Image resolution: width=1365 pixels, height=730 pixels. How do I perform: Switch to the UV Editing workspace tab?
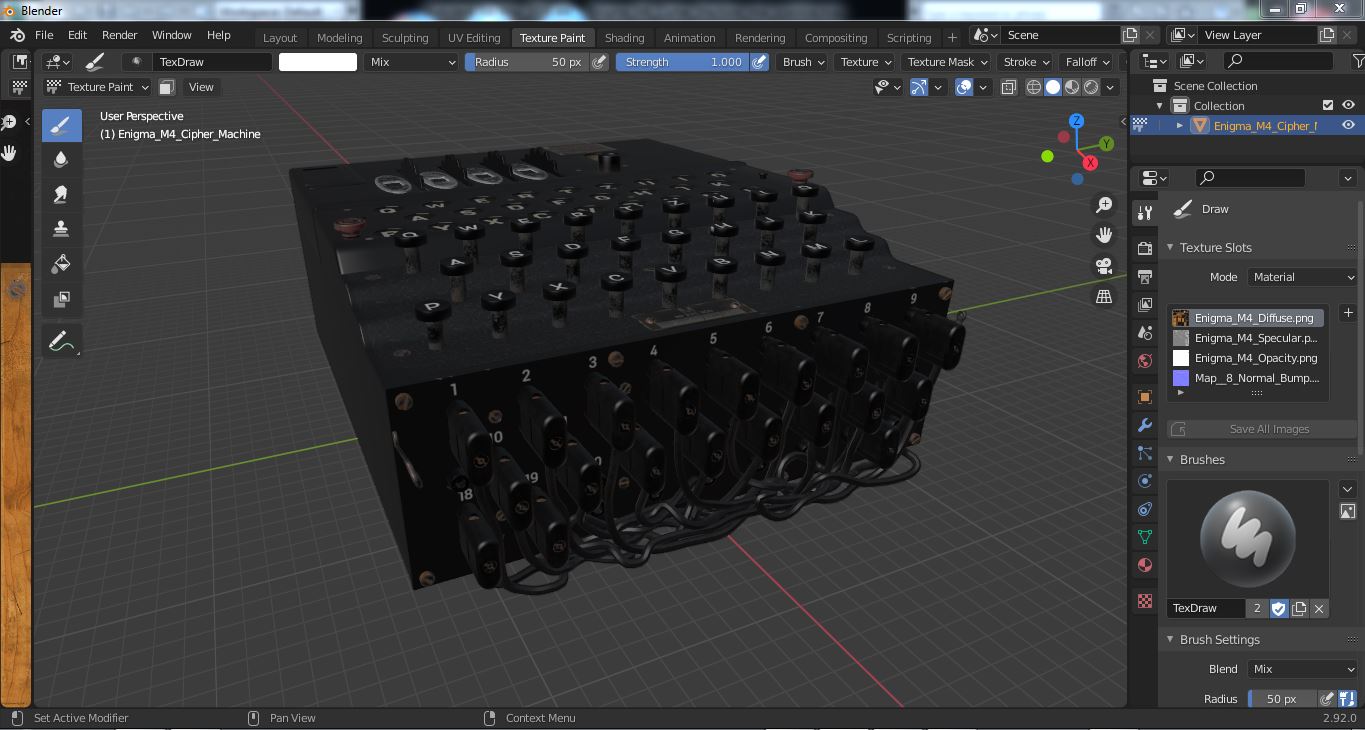pos(474,38)
